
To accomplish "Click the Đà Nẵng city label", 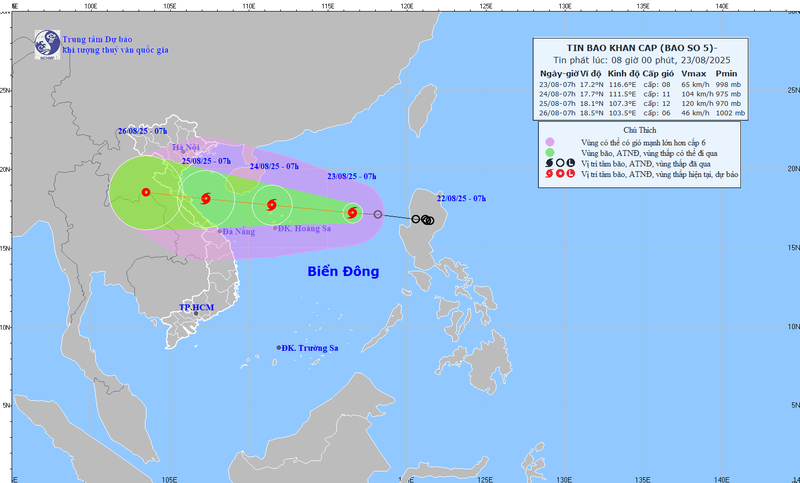I will point(238,231).
